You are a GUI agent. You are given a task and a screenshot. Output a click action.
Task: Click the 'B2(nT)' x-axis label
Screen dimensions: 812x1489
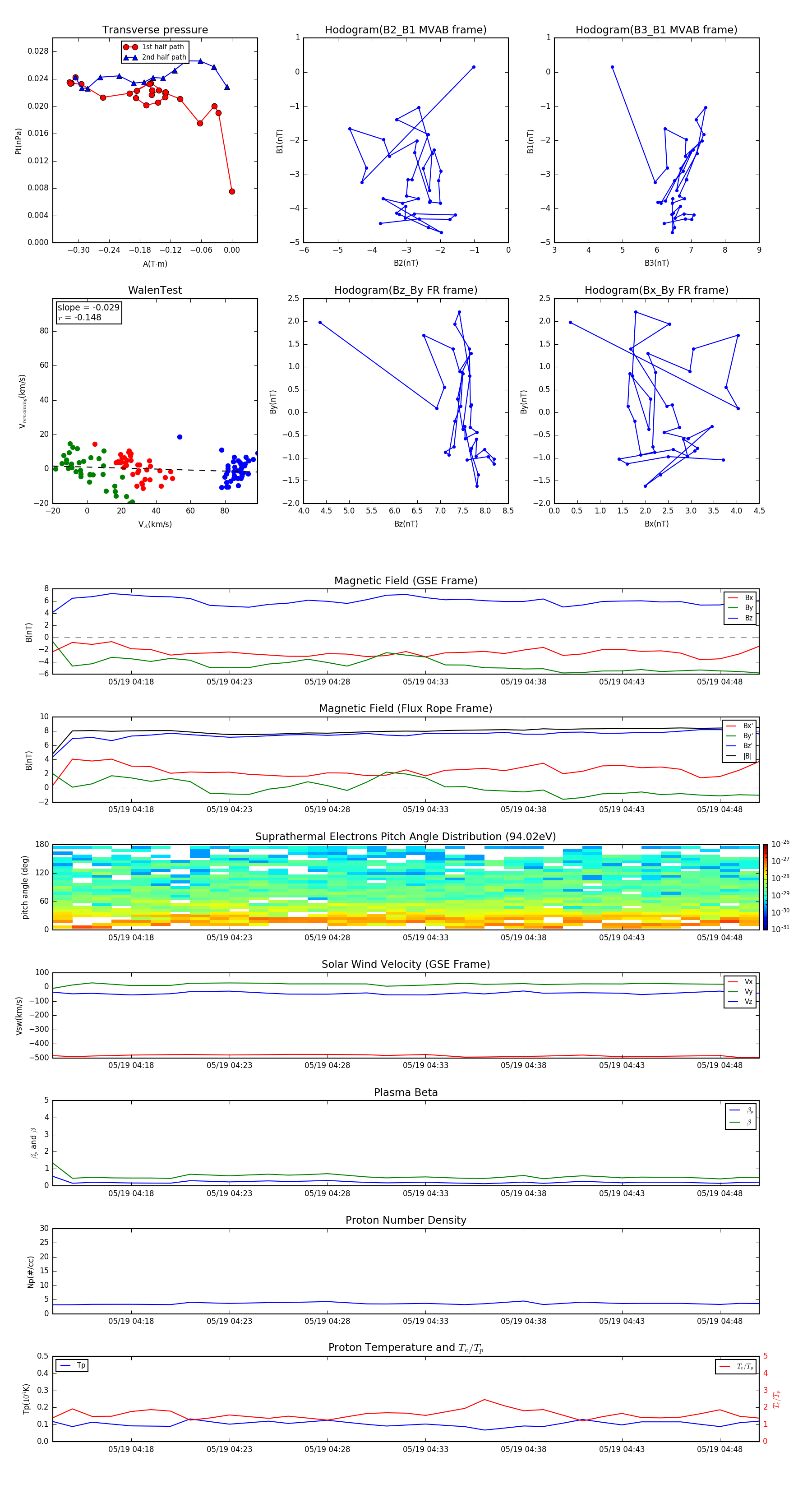406,264
